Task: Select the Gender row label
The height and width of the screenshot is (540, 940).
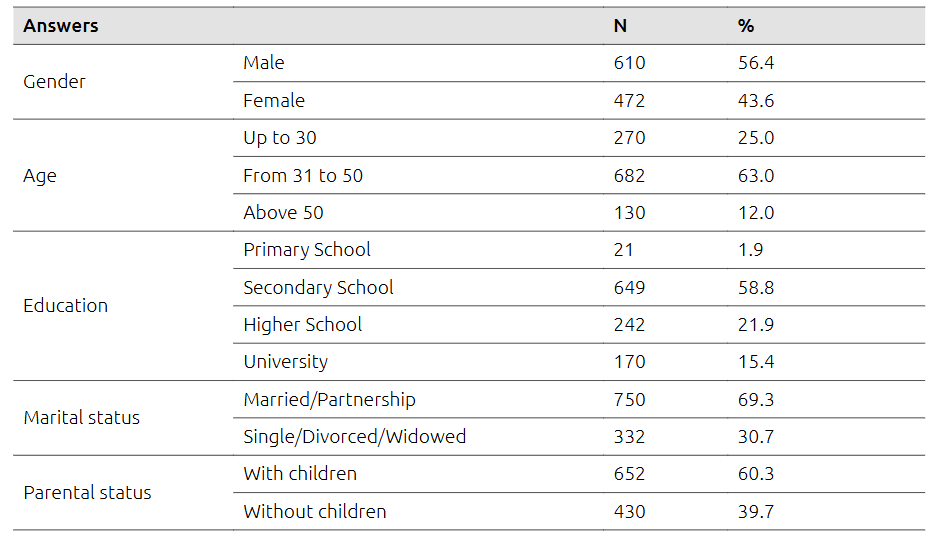Action: (54, 82)
